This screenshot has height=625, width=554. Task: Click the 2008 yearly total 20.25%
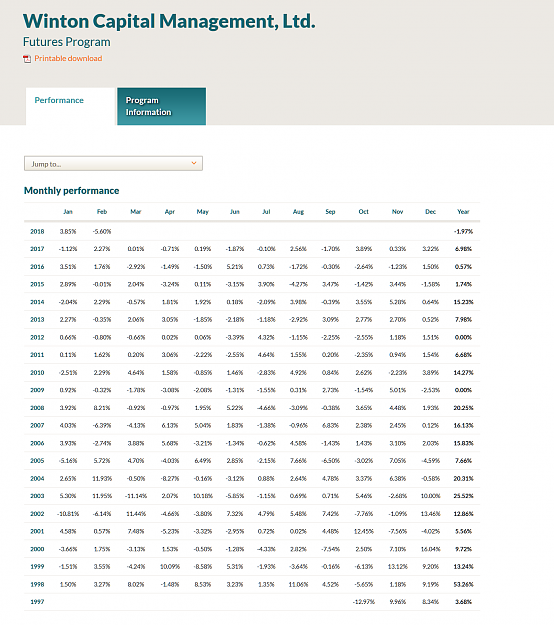(x=463, y=408)
